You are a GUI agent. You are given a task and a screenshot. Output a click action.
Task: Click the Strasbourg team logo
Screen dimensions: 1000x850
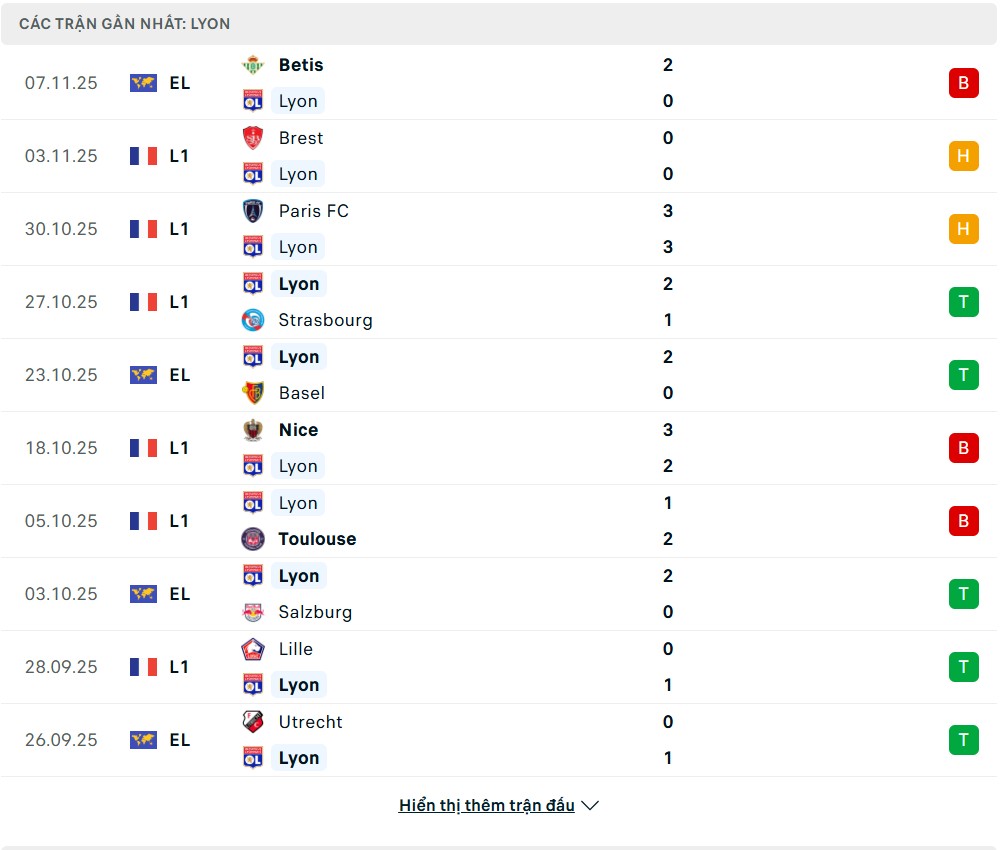pyautogui.click(x=253, y=320)
